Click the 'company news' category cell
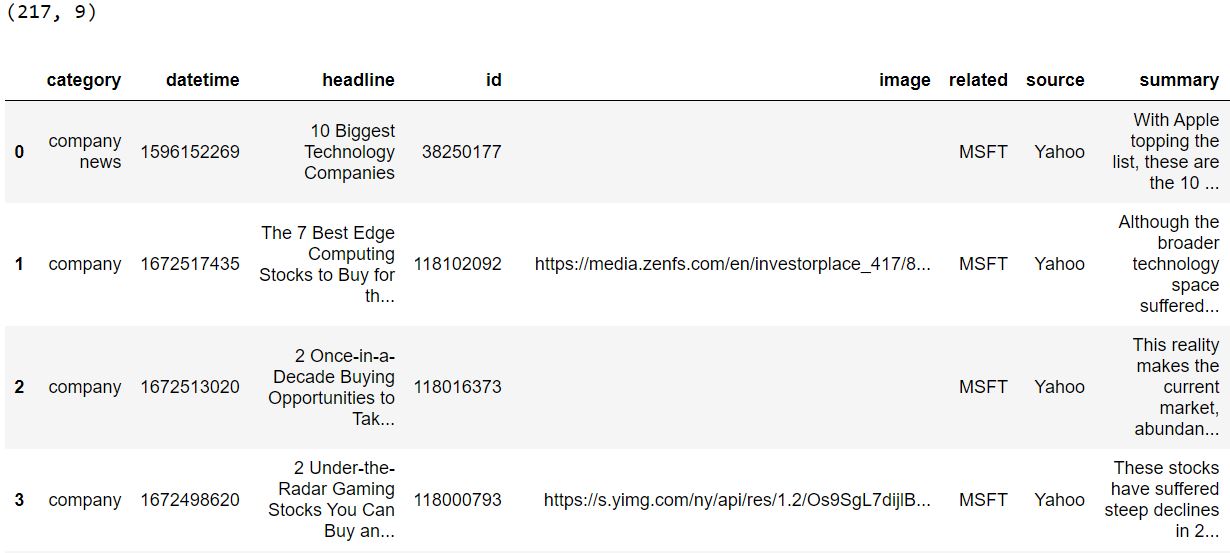Image resolution: width=1230 pixels, height=553 pixels. (x=85, y=152)
